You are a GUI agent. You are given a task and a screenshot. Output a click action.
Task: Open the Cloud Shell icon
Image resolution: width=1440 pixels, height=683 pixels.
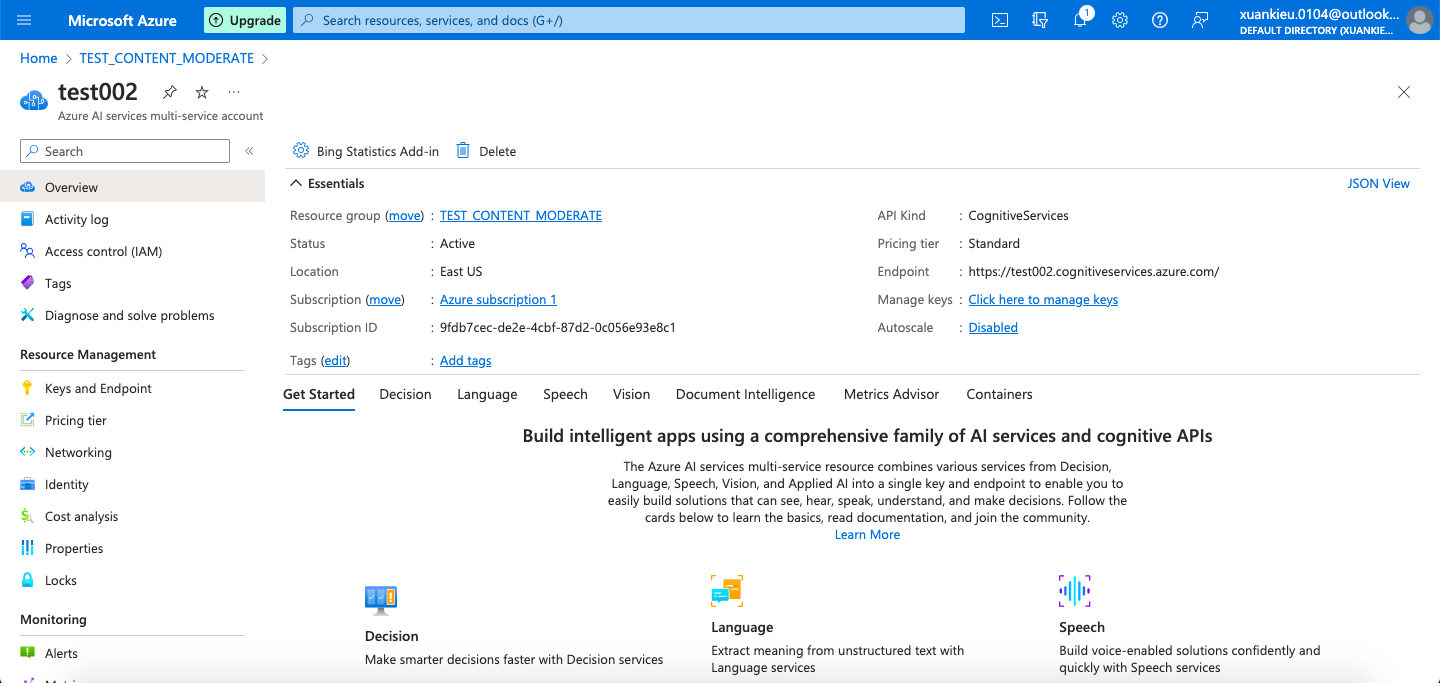(999, 20)
